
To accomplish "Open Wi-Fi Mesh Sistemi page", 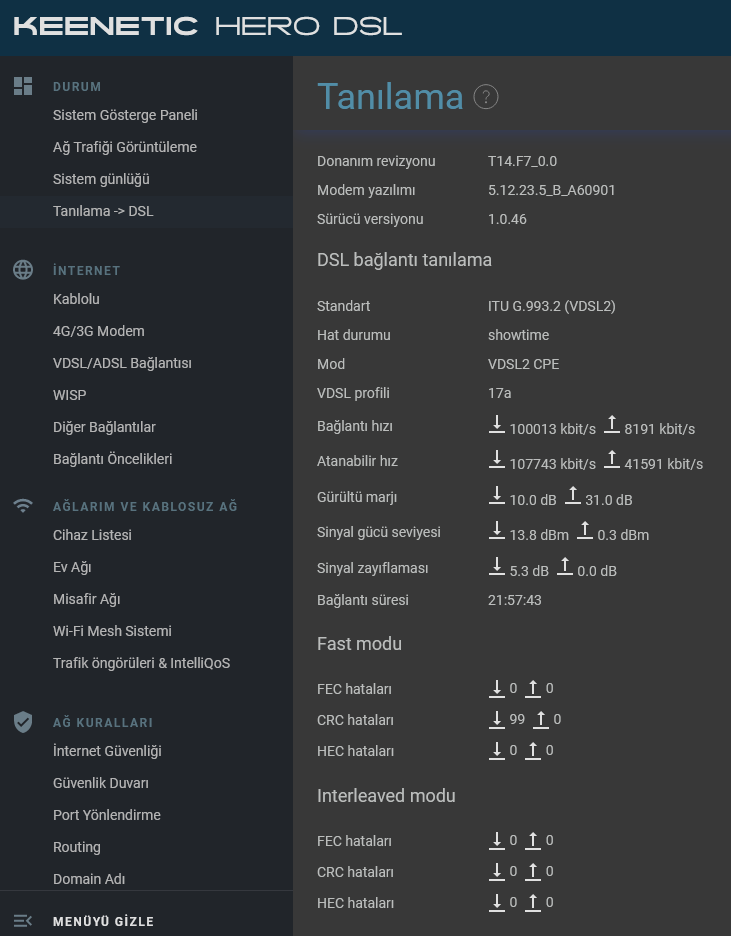I will (112, 631).
